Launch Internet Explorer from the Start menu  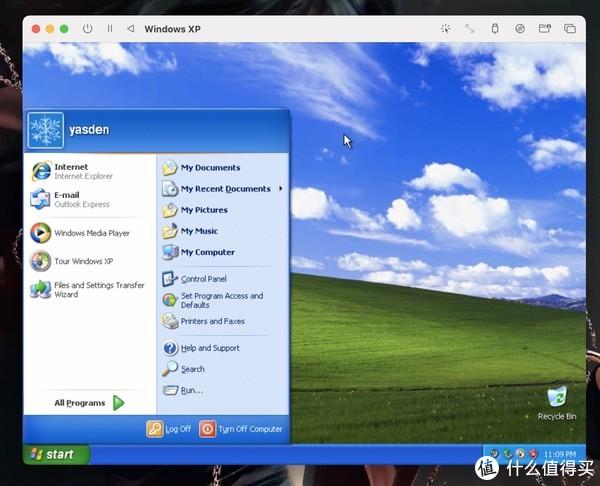[x=89, y=171]
